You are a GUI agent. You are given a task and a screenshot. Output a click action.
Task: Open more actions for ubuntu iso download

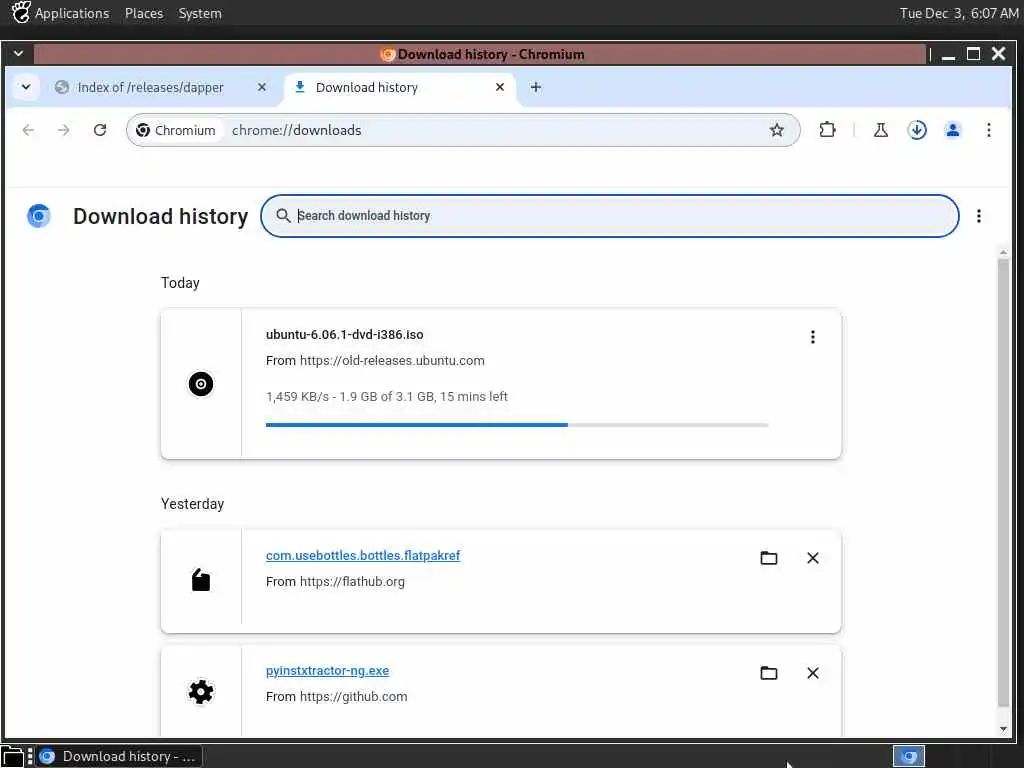812,336
